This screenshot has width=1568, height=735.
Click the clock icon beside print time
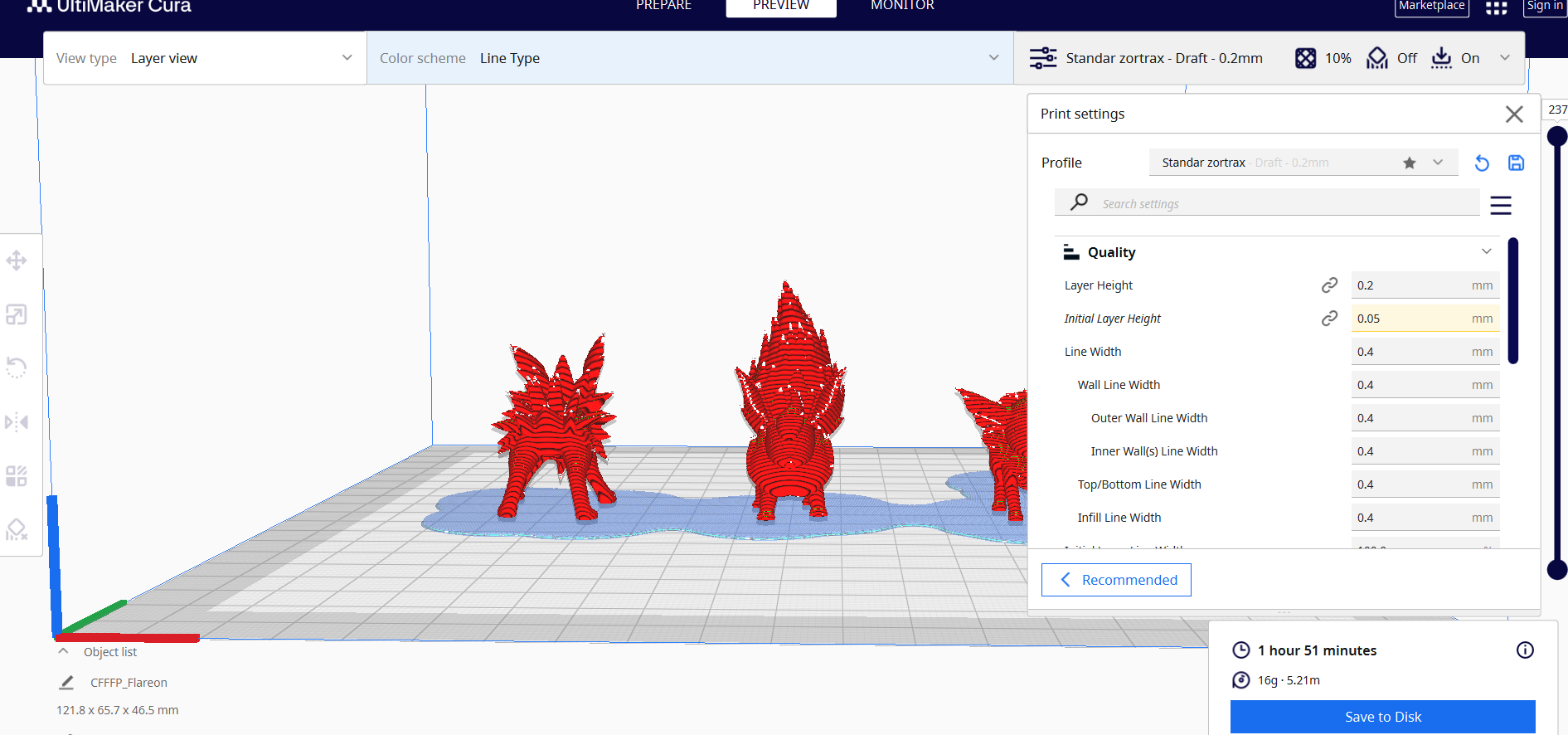point(1240,650)
